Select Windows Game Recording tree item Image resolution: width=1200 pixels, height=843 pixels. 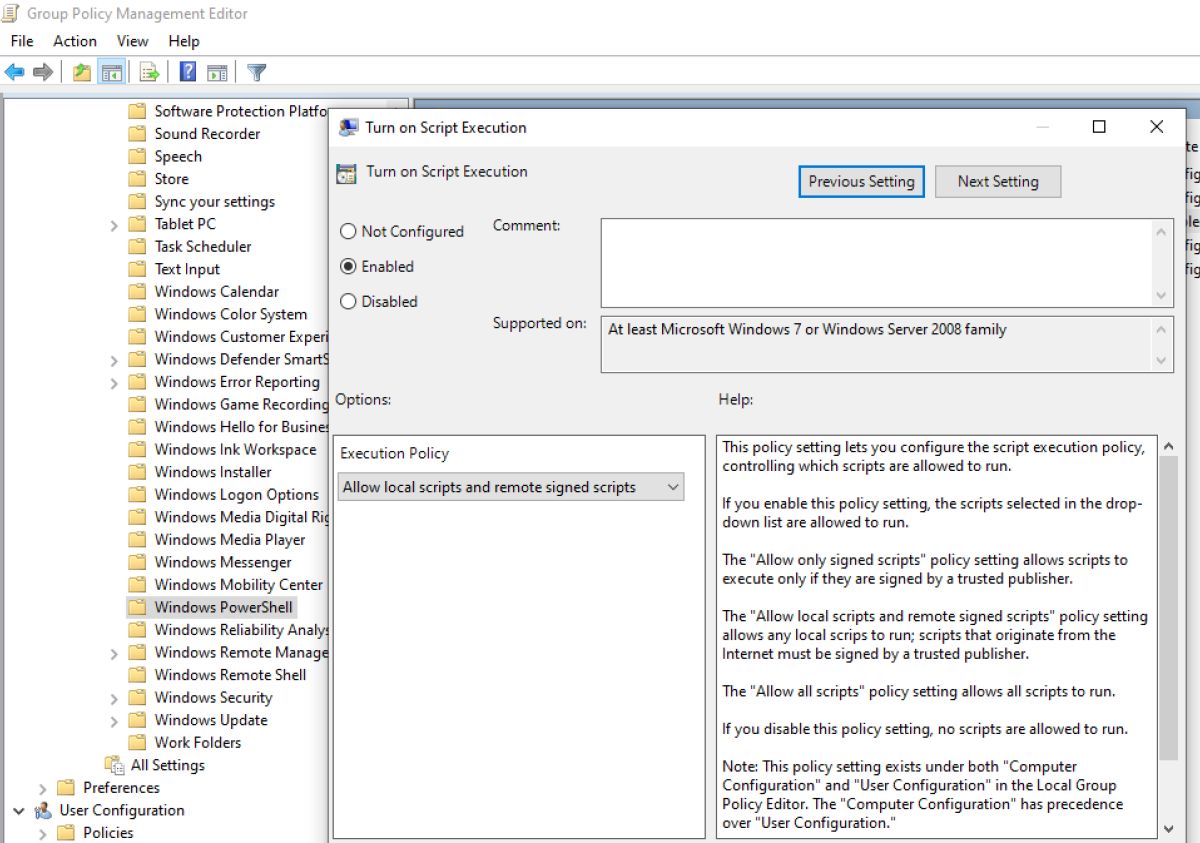(x=241, y=404)
